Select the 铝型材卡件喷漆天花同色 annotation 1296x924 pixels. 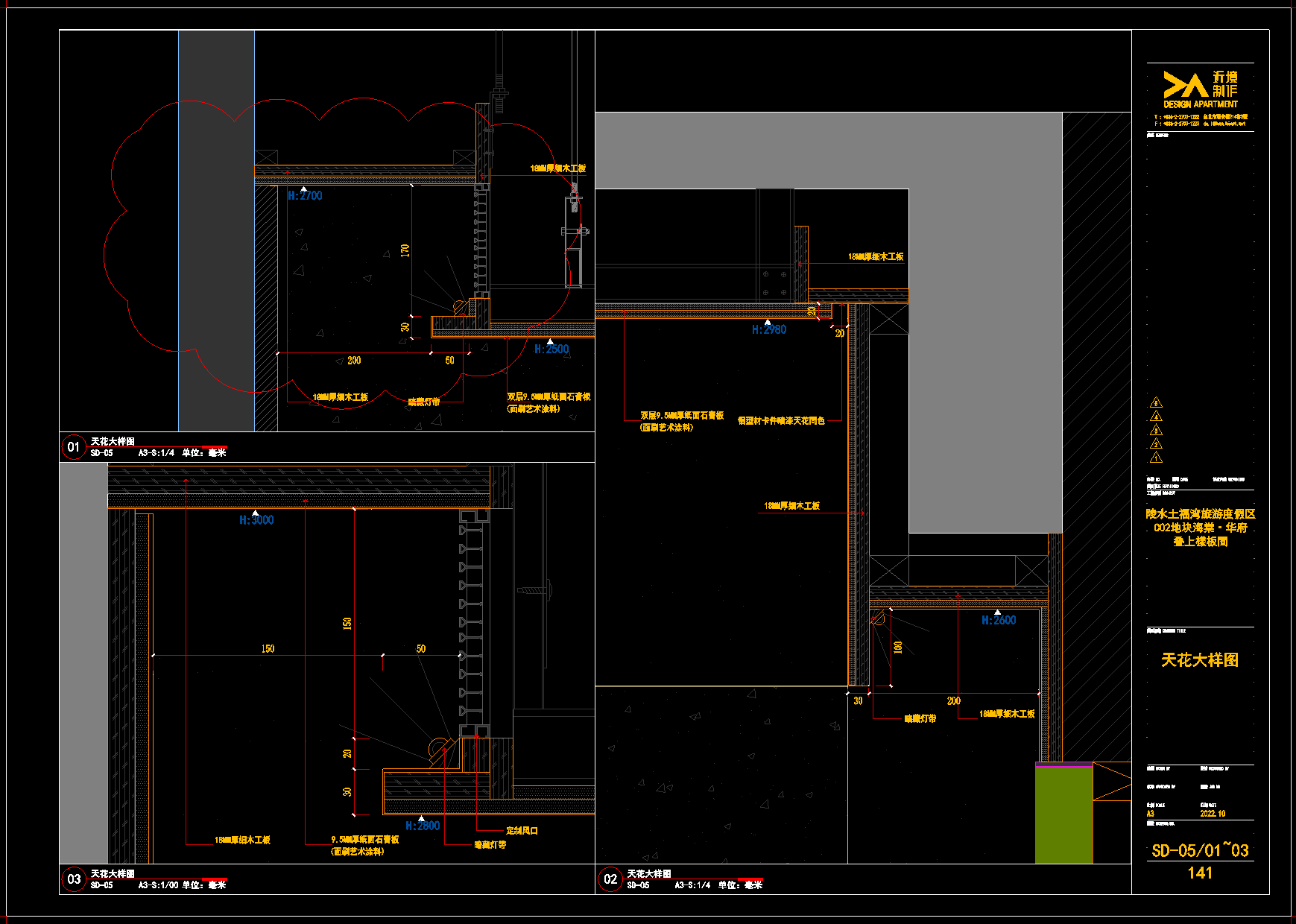click(x=781, y=421)
